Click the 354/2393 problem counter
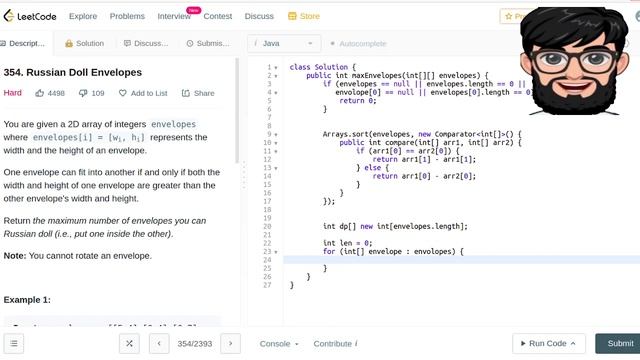640x360 pixels. [195, 344]
